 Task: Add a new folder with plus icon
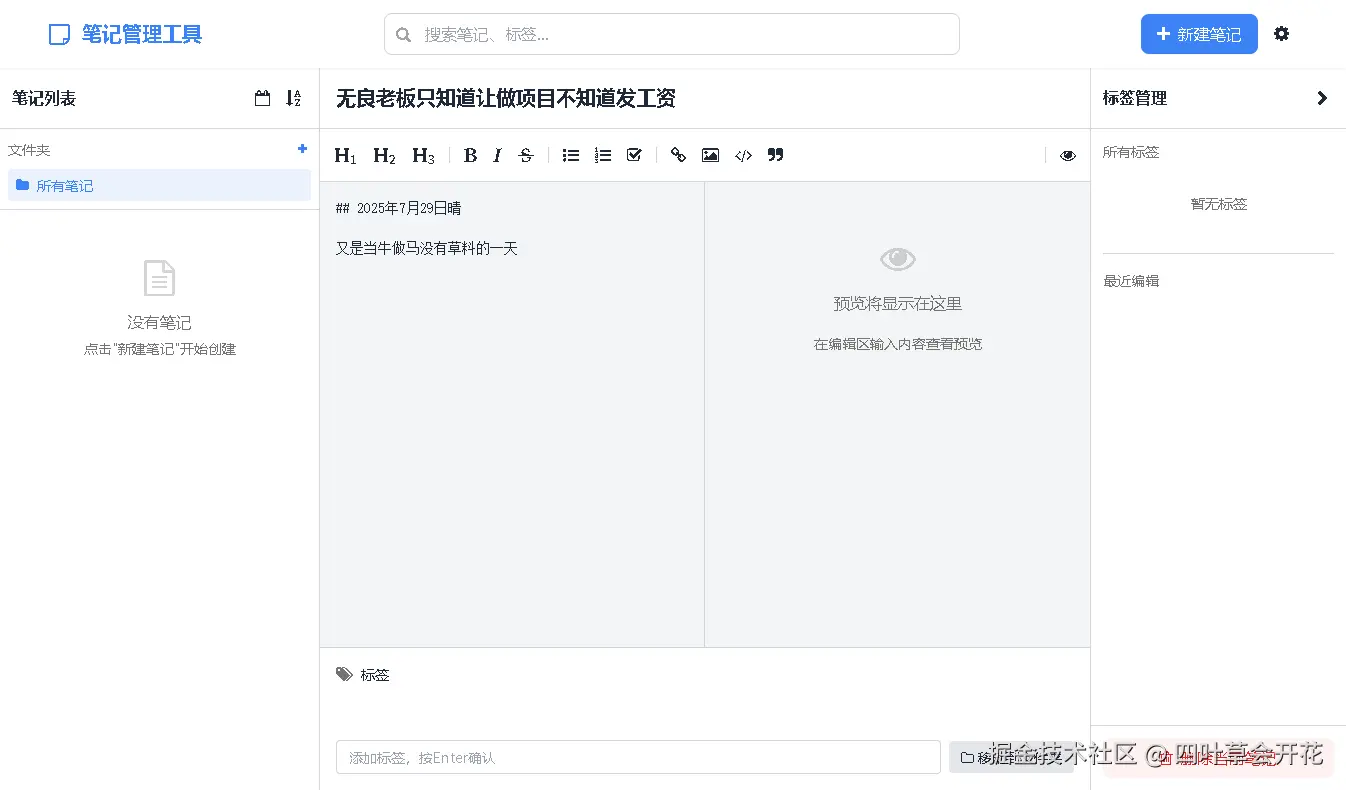pyautogui.click(x=303, y=149)
